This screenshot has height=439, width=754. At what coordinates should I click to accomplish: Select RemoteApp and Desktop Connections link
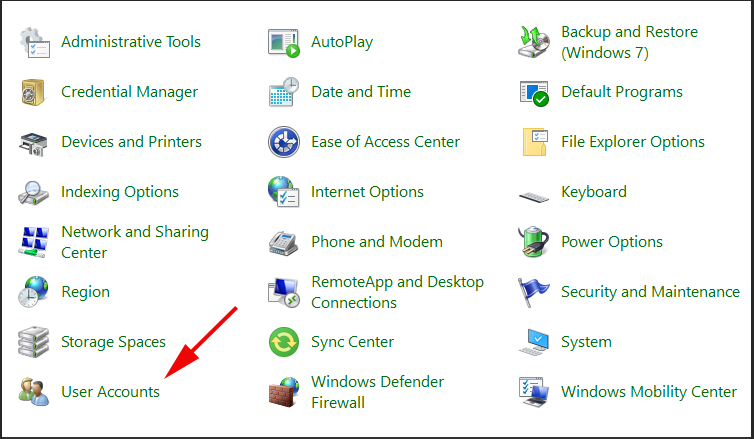click(397, 292)
